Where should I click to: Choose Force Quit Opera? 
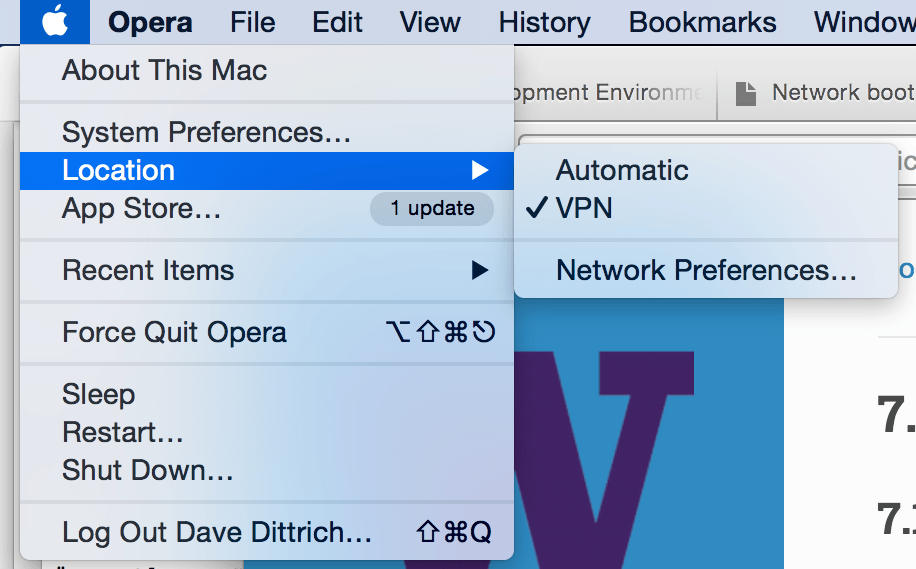pos(267,332)
